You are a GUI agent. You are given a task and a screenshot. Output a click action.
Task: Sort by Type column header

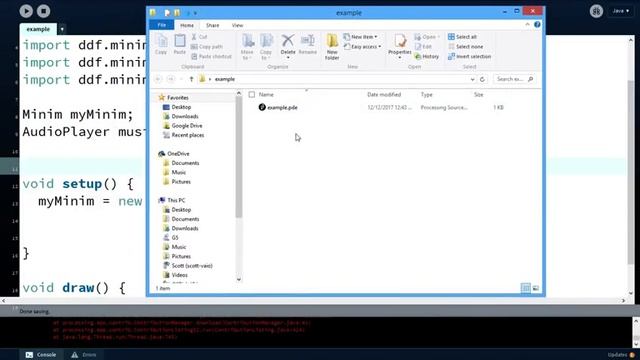pyautogui.click(x=427, y=94)
